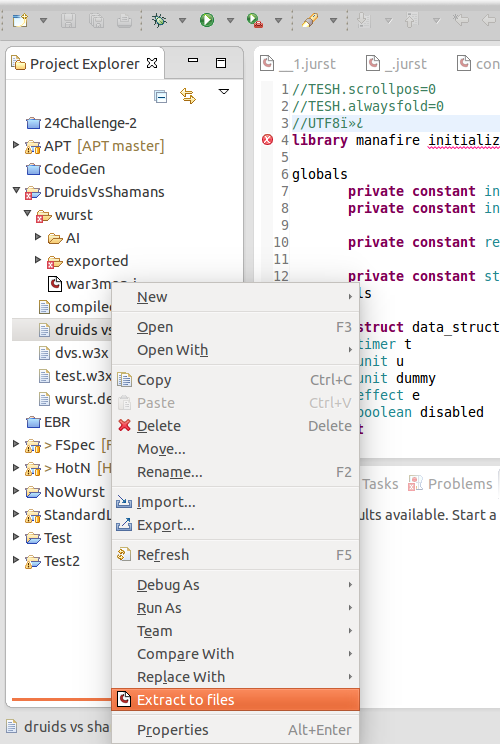Expand the APT project node
500x744 pixels.
(16, 145)
